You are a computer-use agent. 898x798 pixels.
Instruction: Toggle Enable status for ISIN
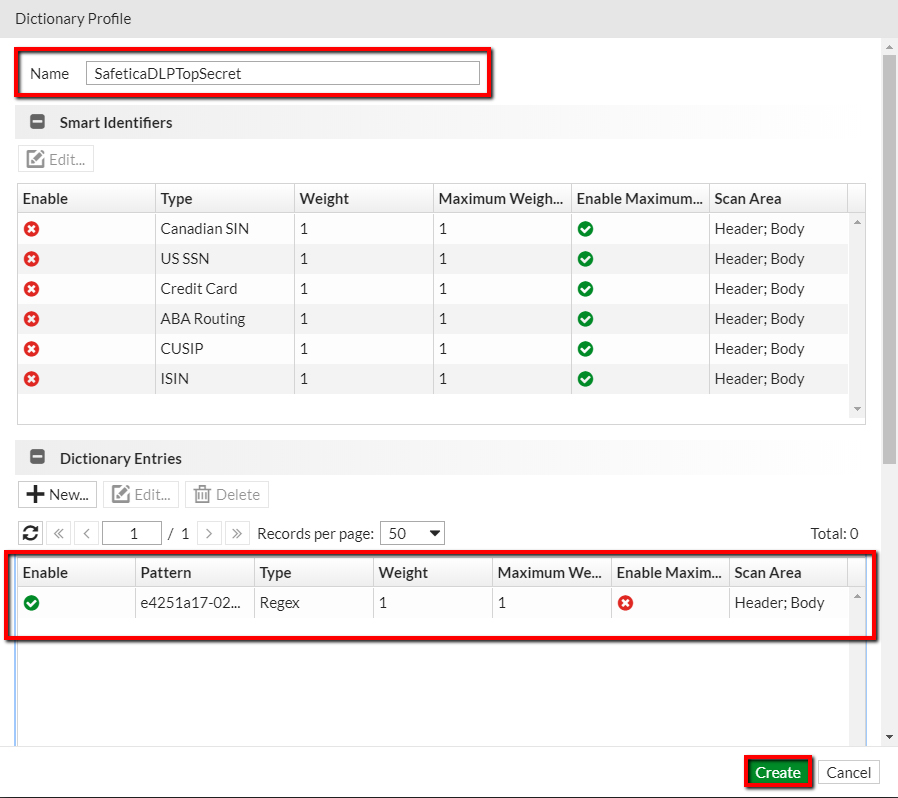tap(31, 379)
